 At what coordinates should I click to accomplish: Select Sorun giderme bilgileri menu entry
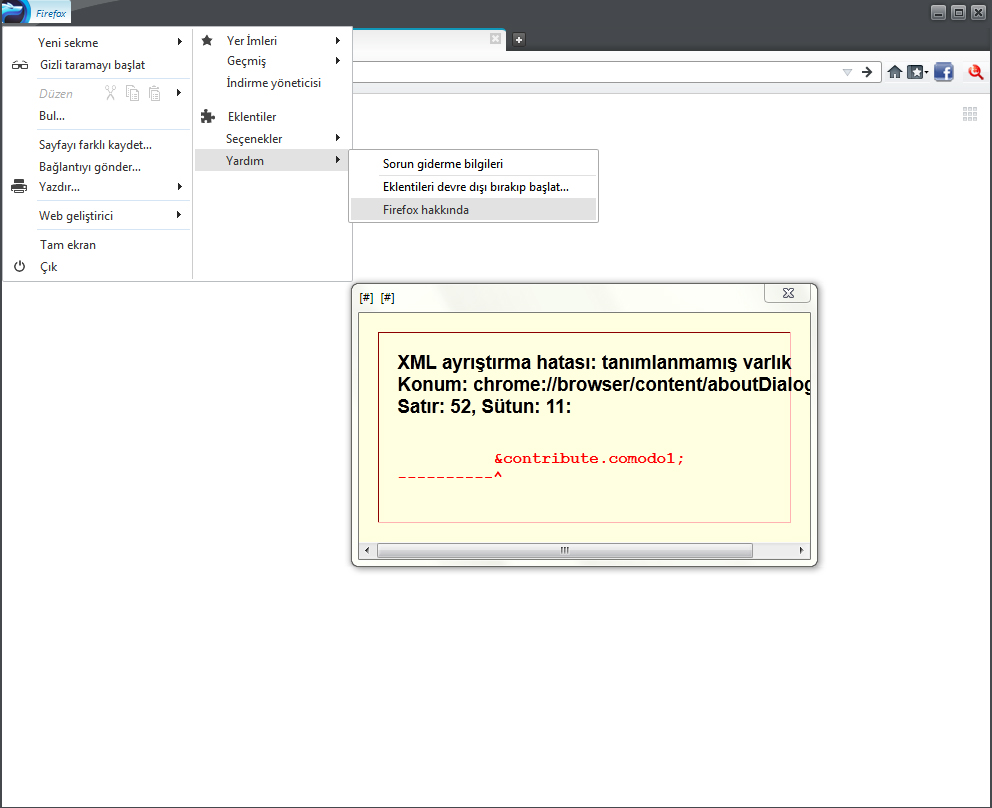point(442,164)
